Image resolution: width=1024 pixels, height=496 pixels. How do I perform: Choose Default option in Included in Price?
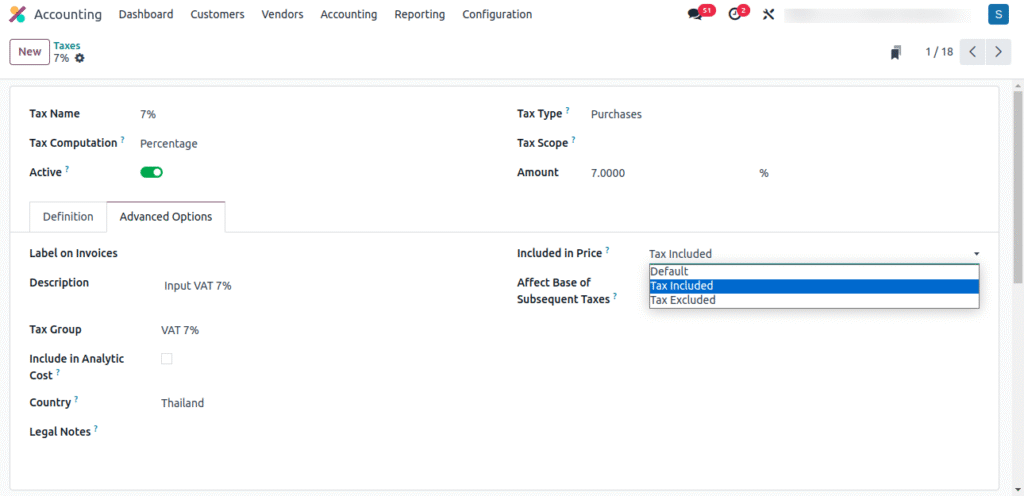(669, 271)
